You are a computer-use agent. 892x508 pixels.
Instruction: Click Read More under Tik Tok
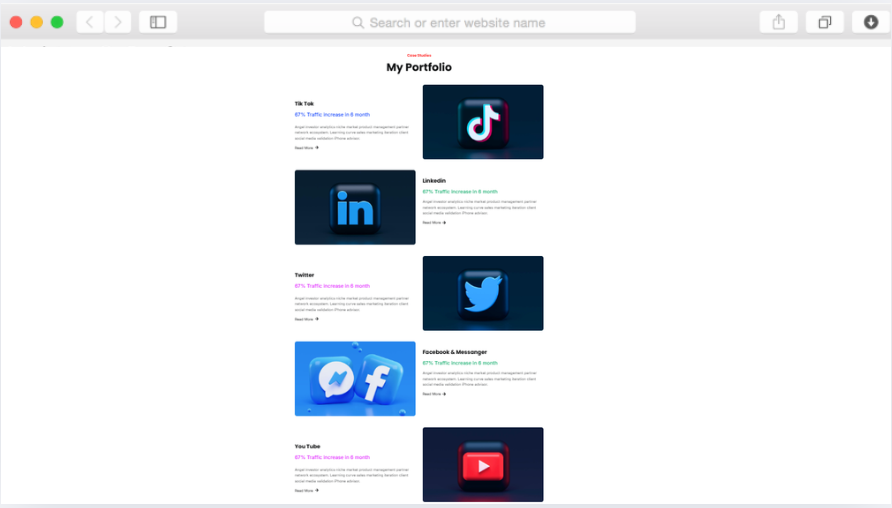(306, 148)
